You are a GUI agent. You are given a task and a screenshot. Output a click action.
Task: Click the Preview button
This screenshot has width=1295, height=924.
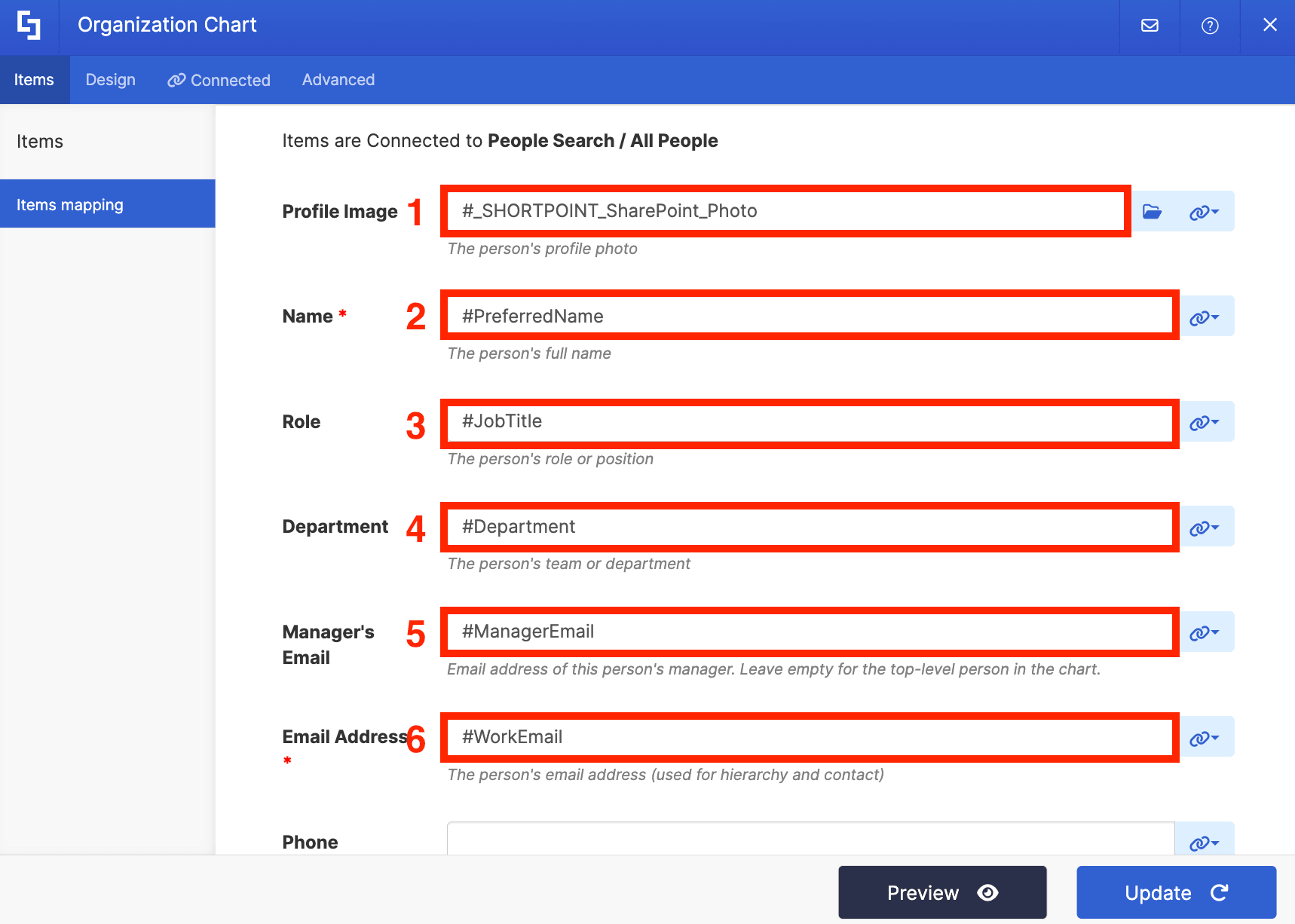coord(942,892)
